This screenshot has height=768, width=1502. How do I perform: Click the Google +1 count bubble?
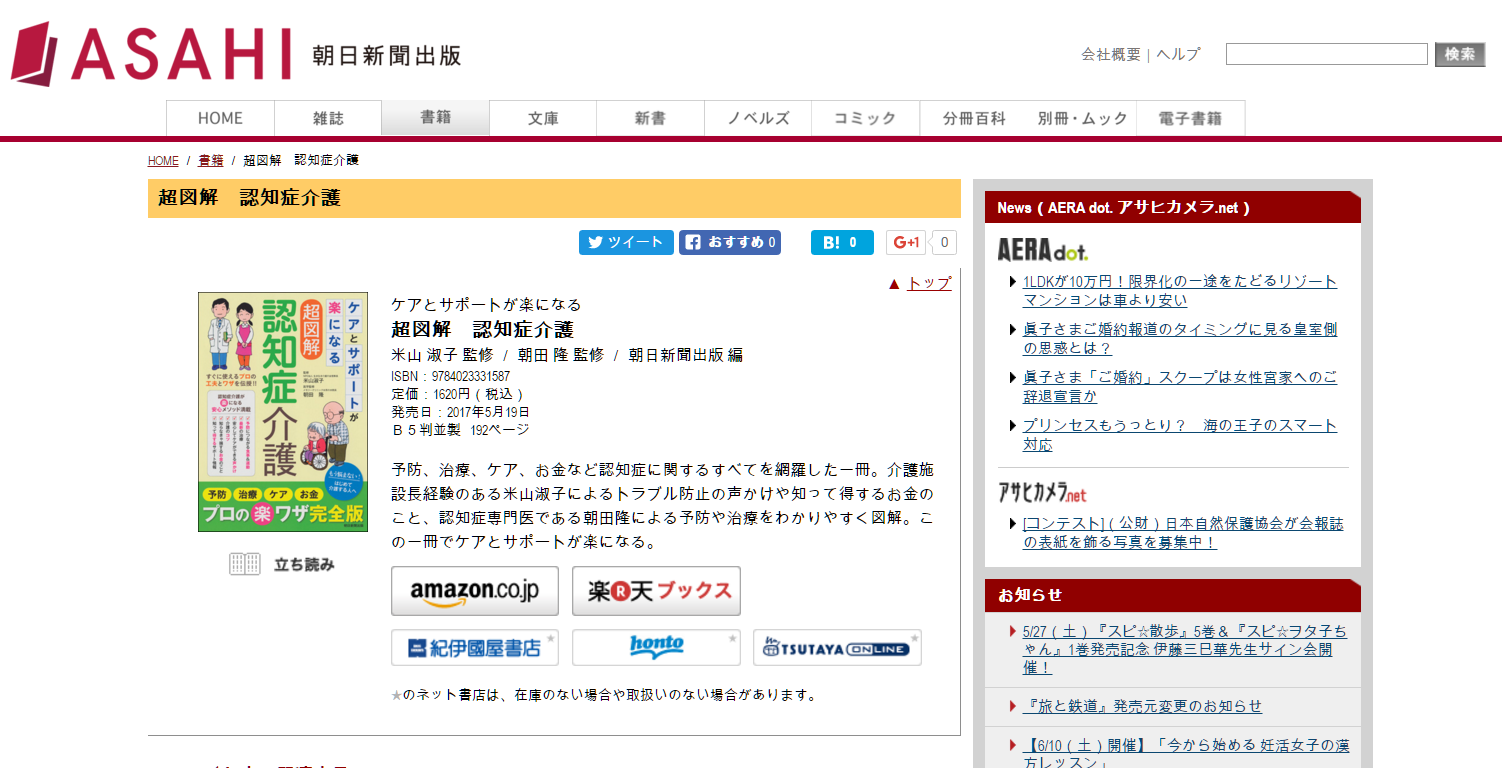(x=944, y=242)
